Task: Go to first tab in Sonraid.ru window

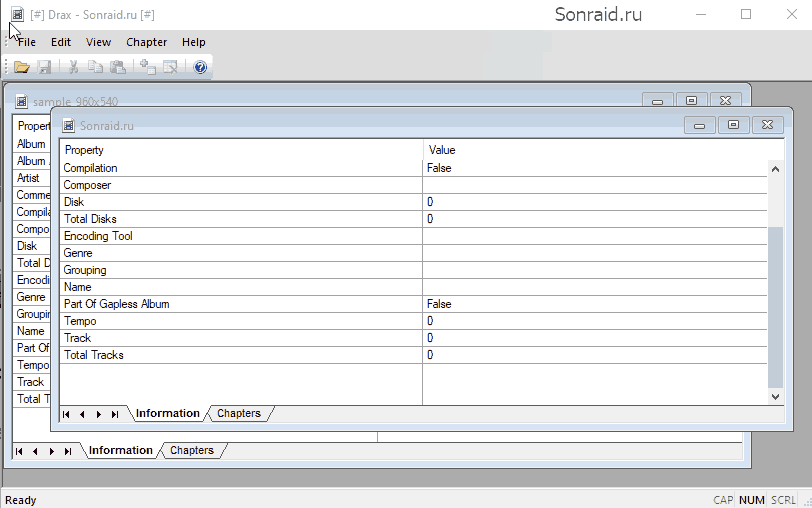Action: [x=66, y=414]
